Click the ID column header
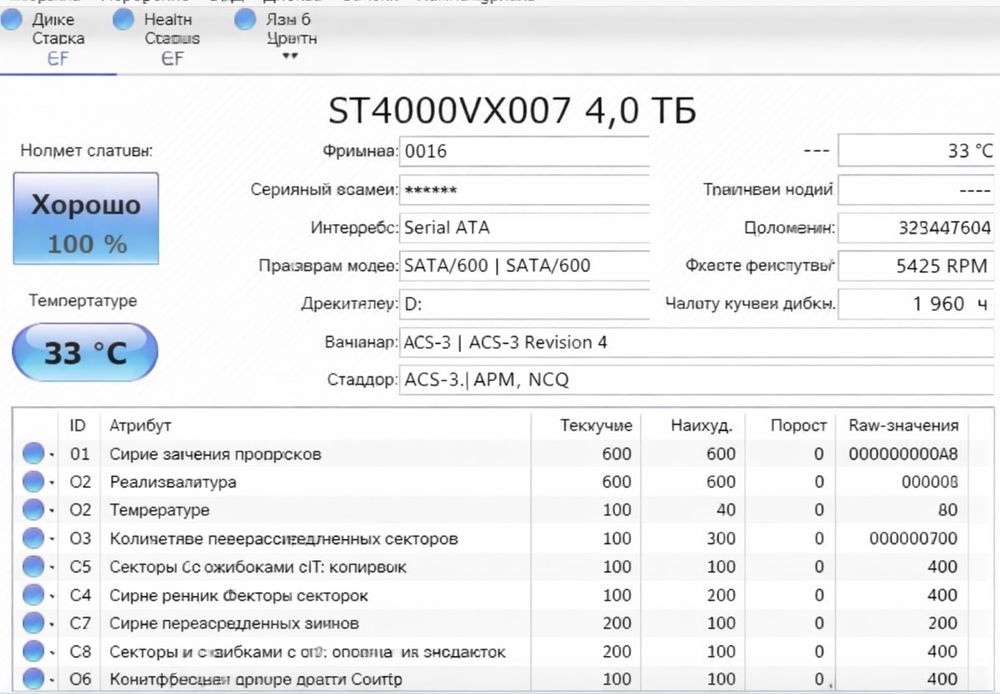Image resolution: width=1000 pixels, height=694 pixels. 77,425
